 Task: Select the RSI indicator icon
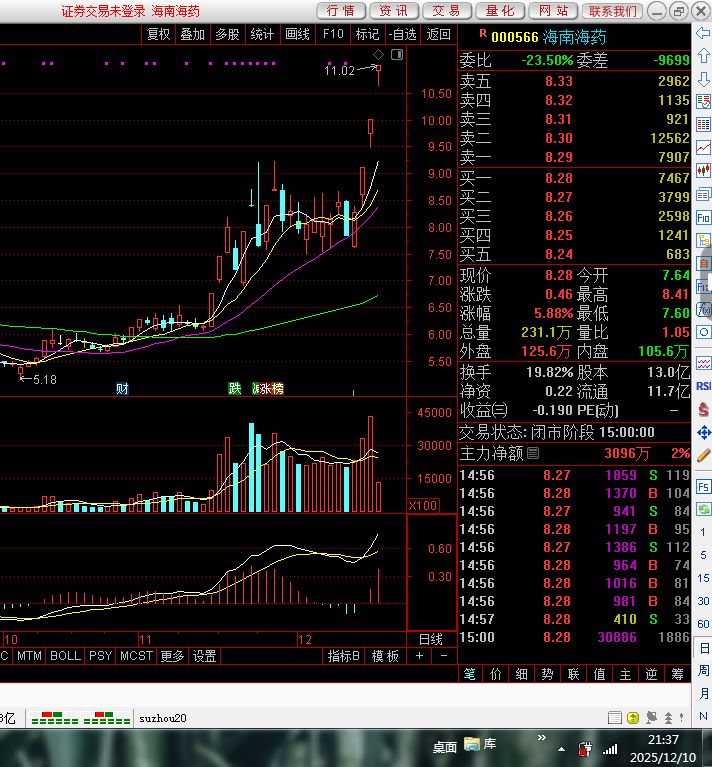pos(703,386)
